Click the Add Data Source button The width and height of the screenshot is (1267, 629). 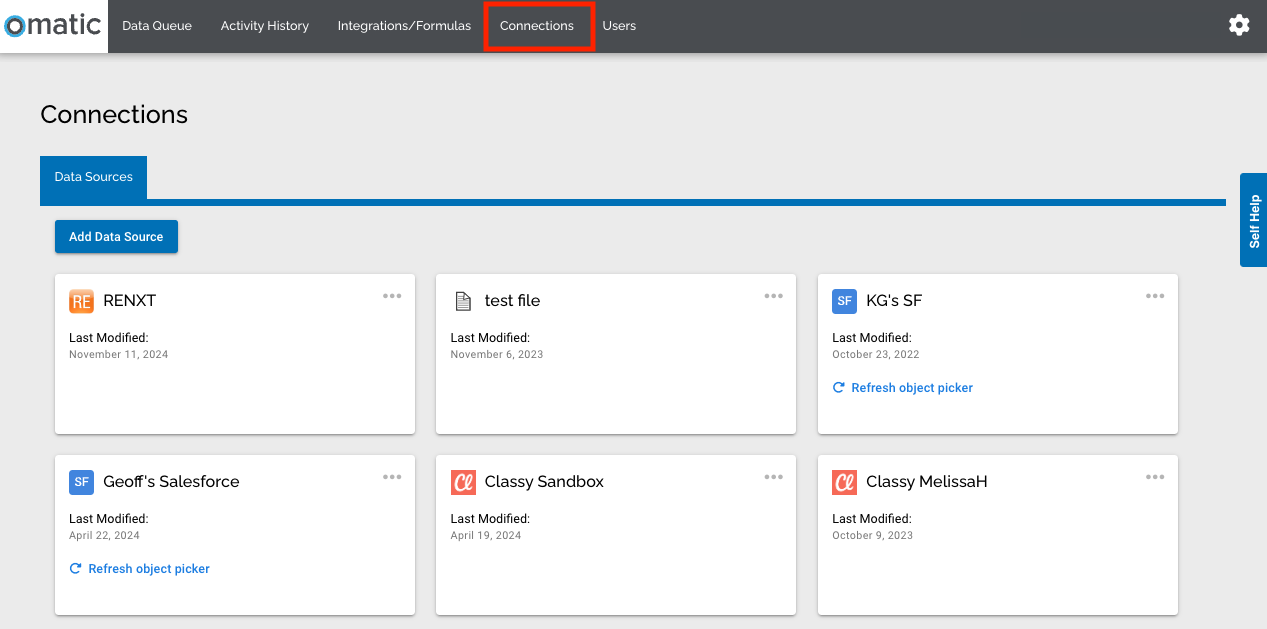point(116,237)
